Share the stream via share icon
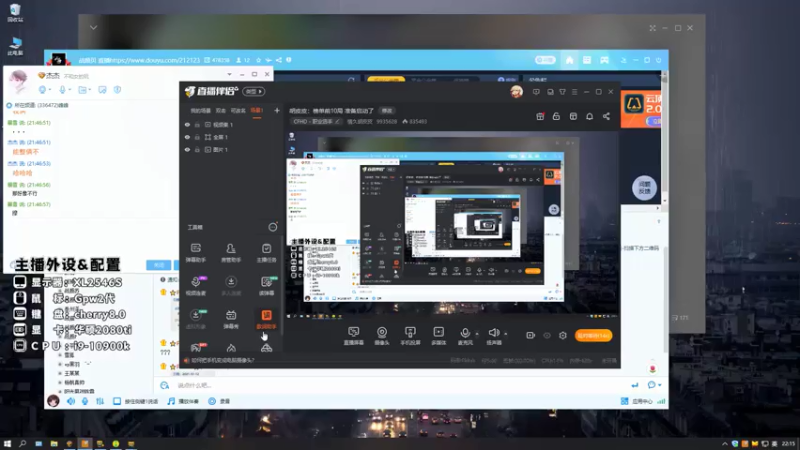 606,116
